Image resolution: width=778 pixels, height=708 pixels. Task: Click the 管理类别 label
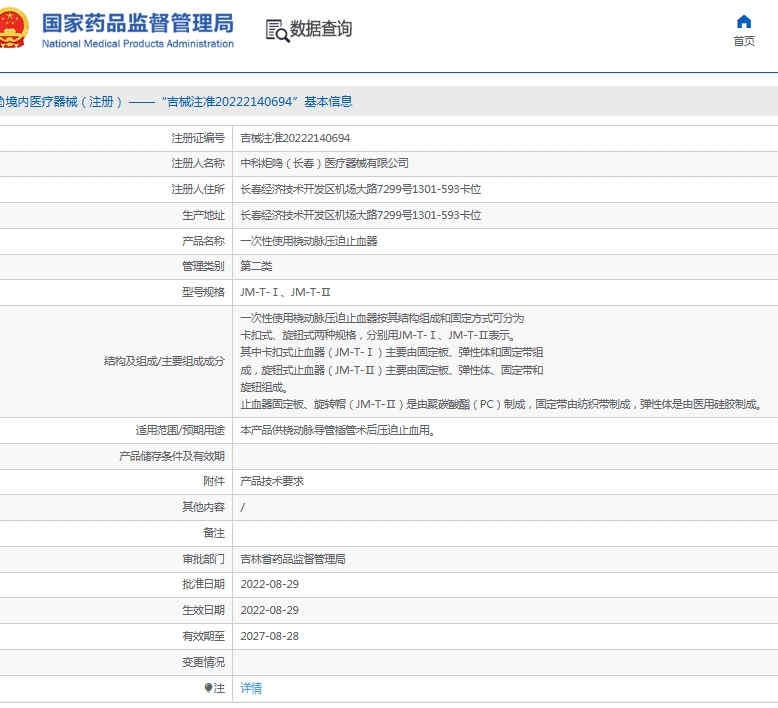pyautogui.click(x=203, y=266)
